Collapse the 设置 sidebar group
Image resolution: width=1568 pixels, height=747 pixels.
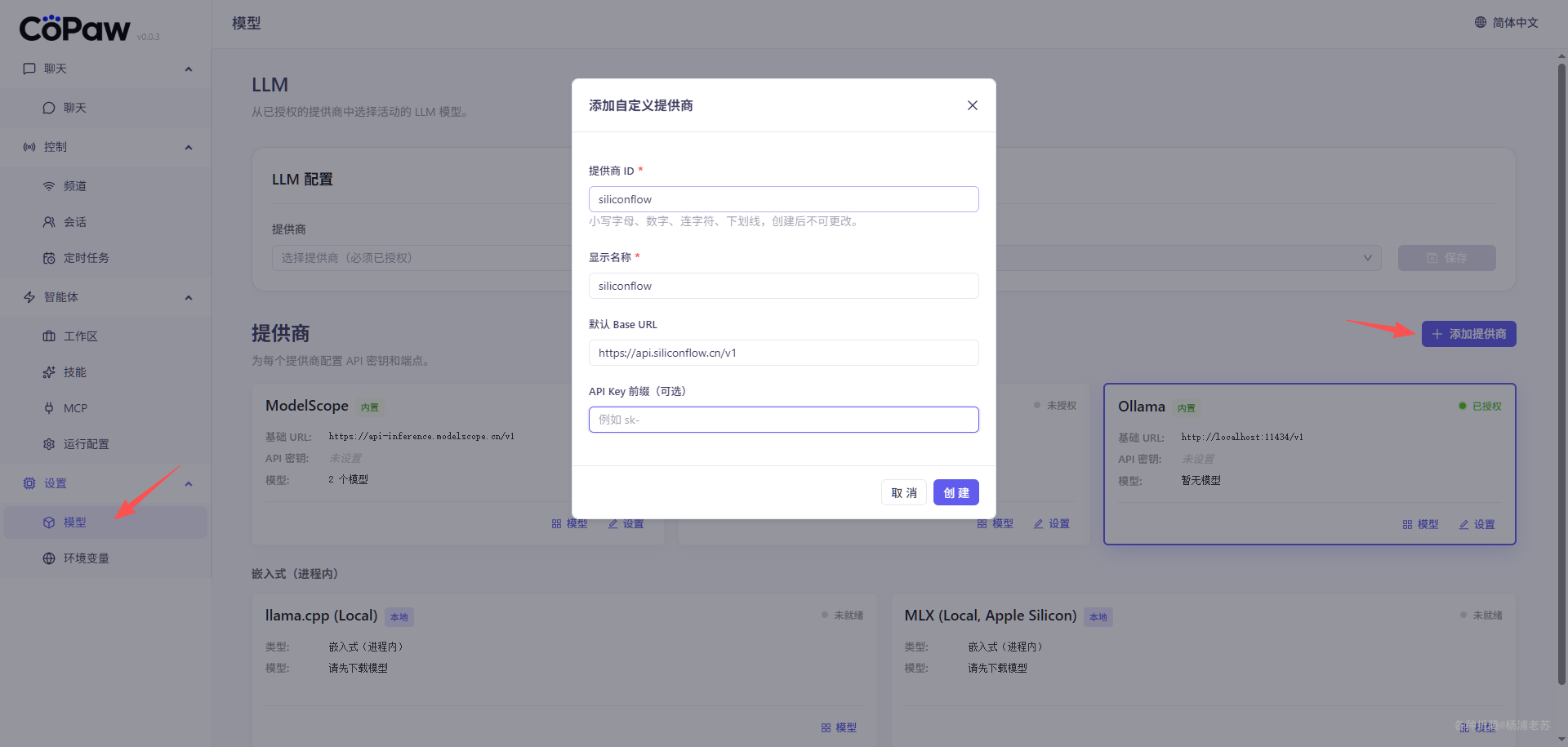pos(189,483)
